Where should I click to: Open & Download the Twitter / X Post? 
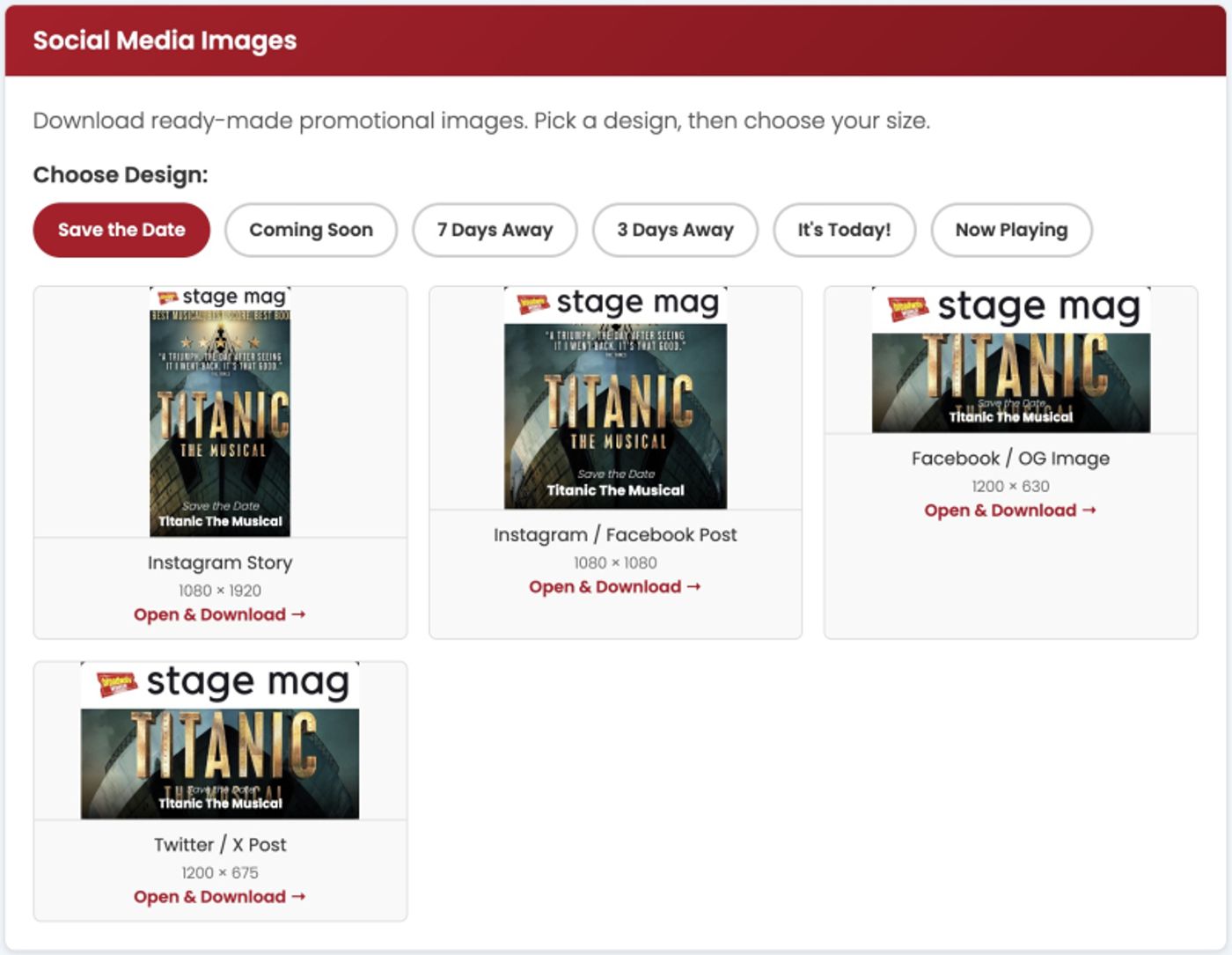pos(220,896)
